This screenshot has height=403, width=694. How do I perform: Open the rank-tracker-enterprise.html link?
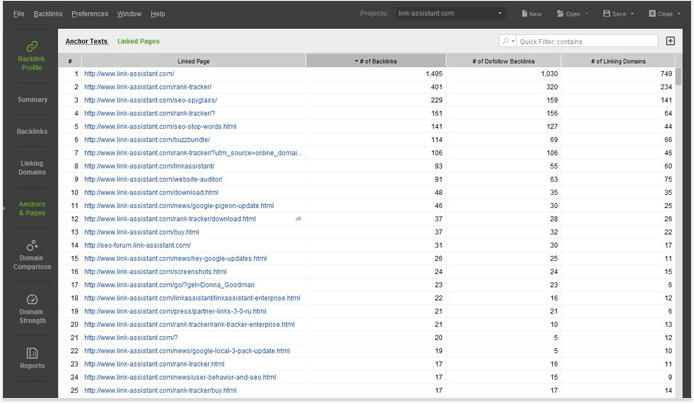189,324
